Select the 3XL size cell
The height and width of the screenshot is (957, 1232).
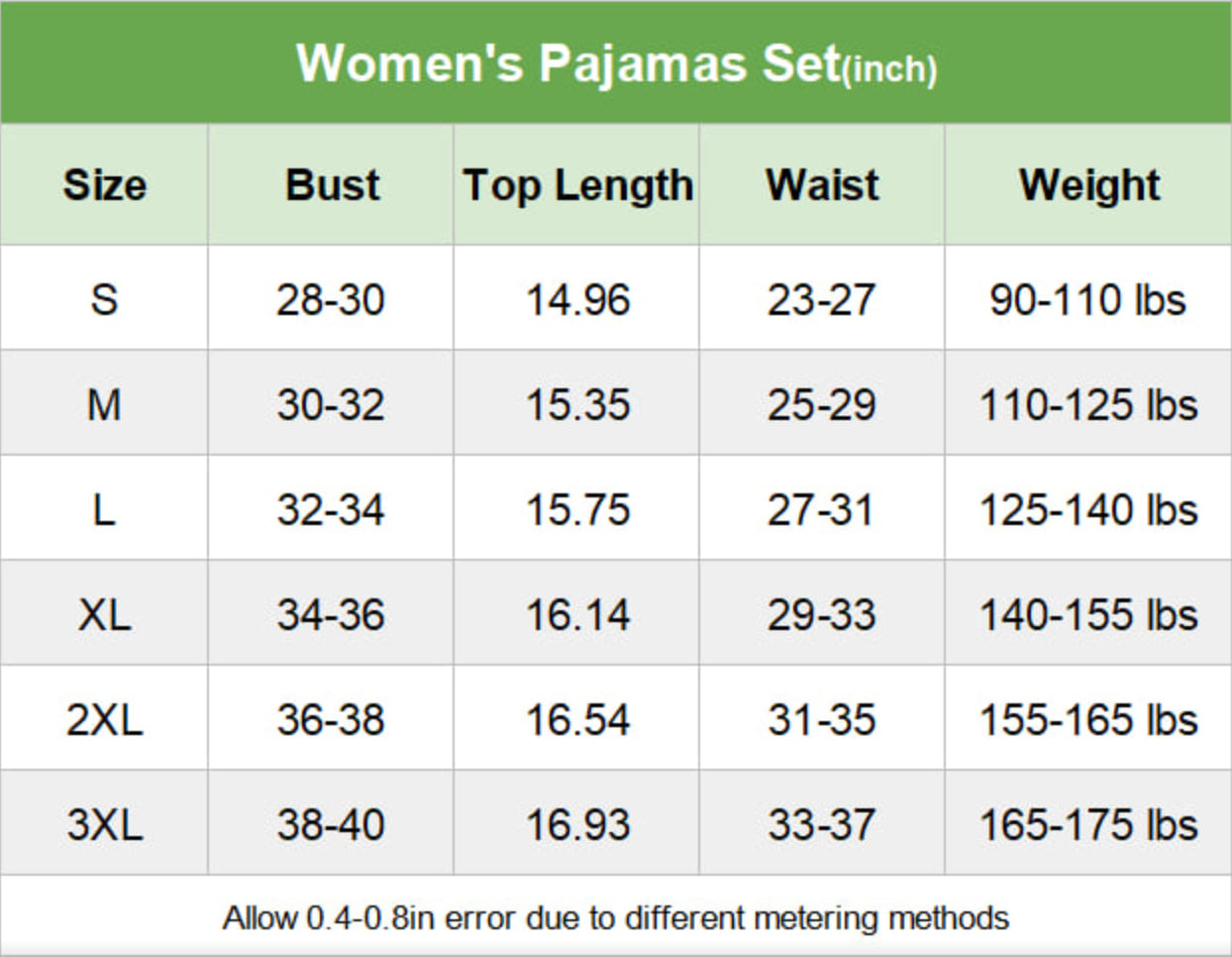pos(104,824)
